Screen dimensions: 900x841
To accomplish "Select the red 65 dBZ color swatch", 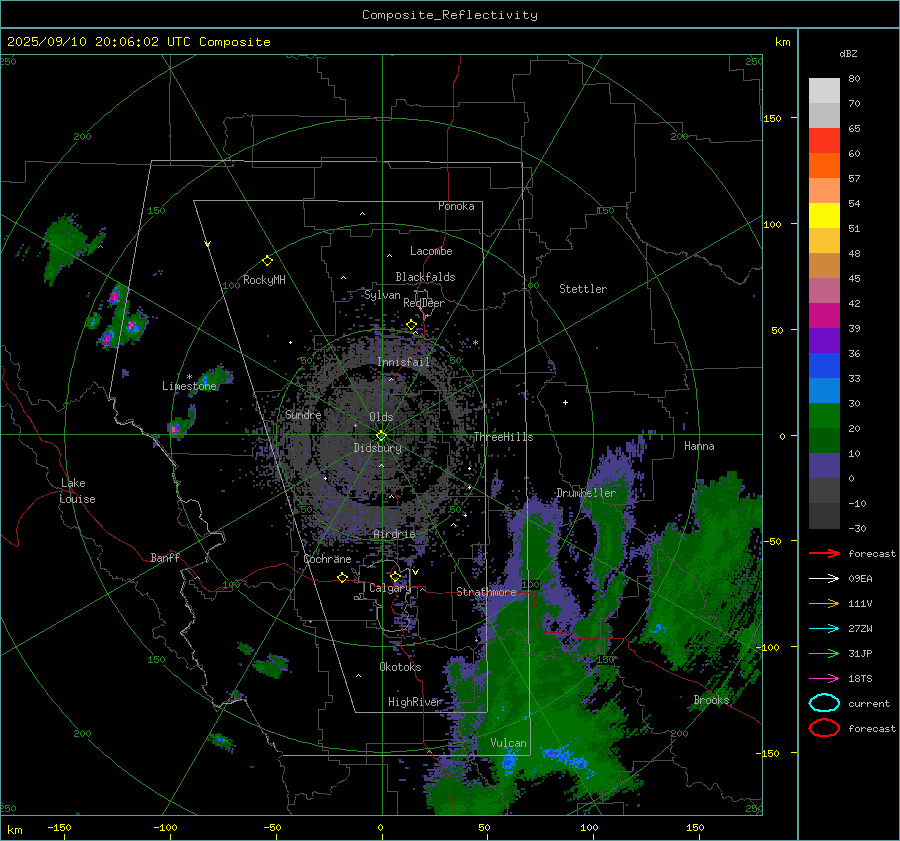I will pyautogui.click(x=824, y=140).
